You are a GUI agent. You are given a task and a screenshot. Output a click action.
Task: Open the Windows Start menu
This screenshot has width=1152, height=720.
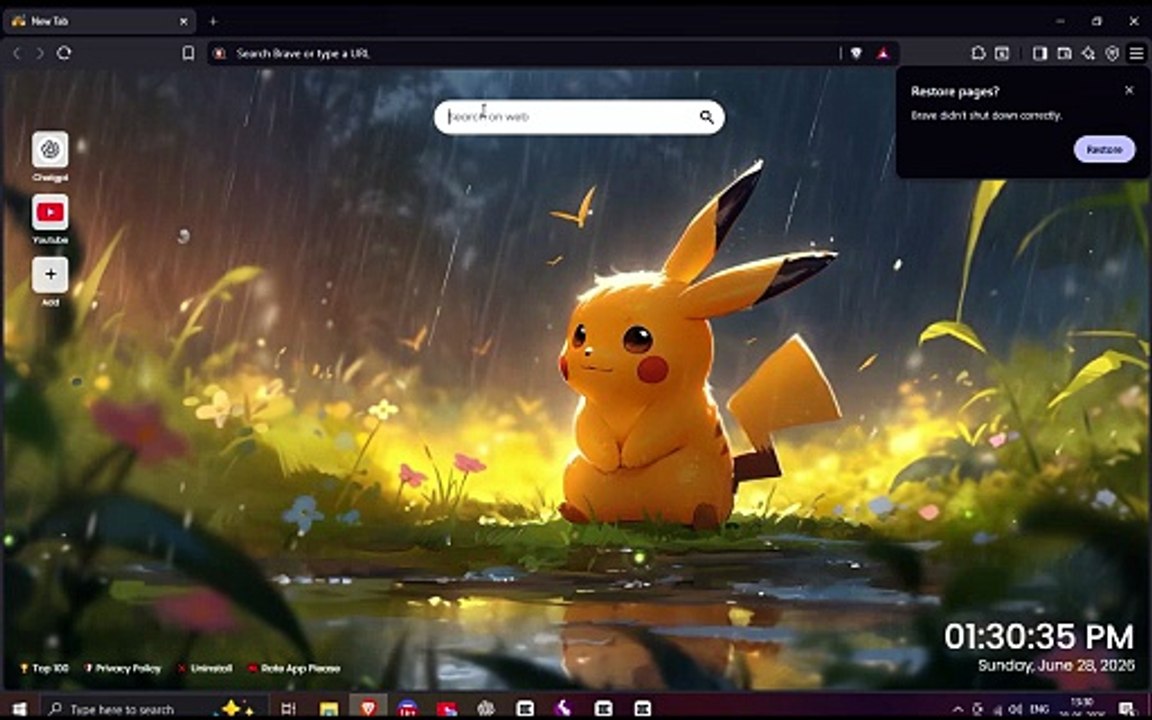point(19,708)
